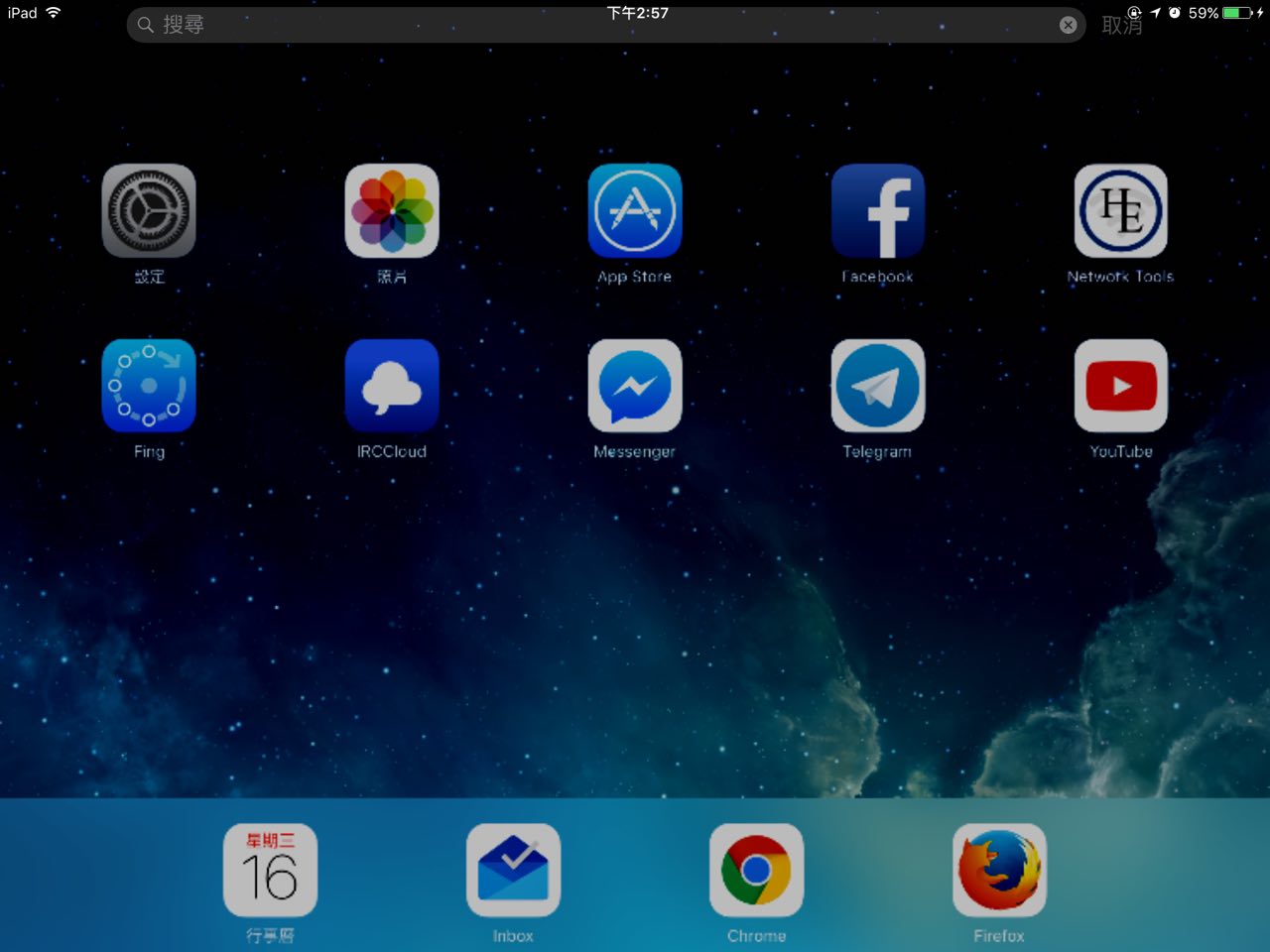
Task: Tap the Wi-Fi icon in status bar
Action: (53, 13)
